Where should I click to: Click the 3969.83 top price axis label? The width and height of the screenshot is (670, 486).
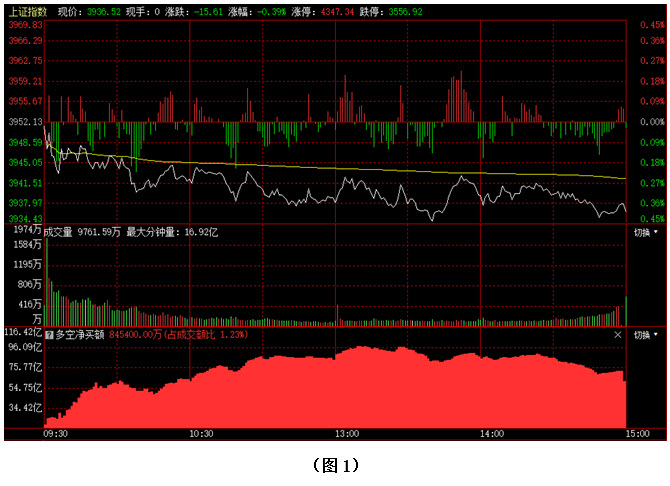(x=26, y=25)
